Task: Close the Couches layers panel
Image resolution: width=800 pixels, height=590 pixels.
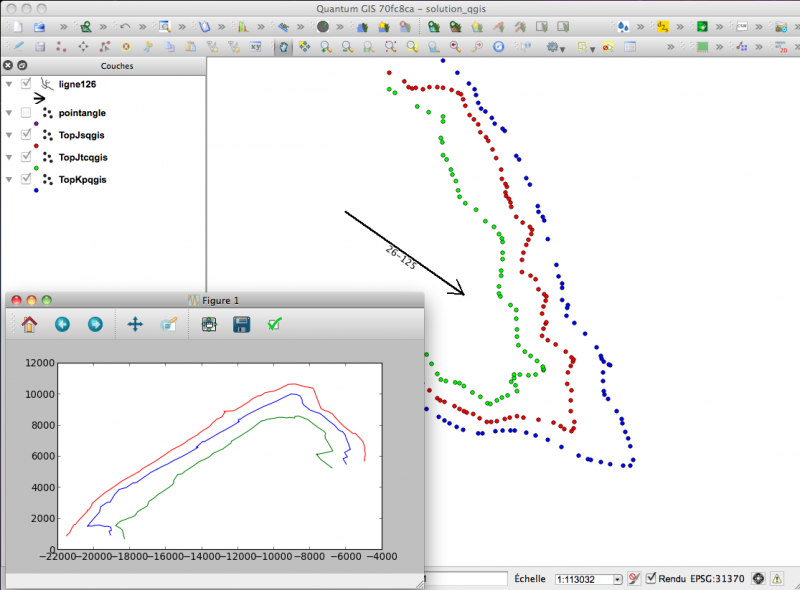Action: (9, 66)
